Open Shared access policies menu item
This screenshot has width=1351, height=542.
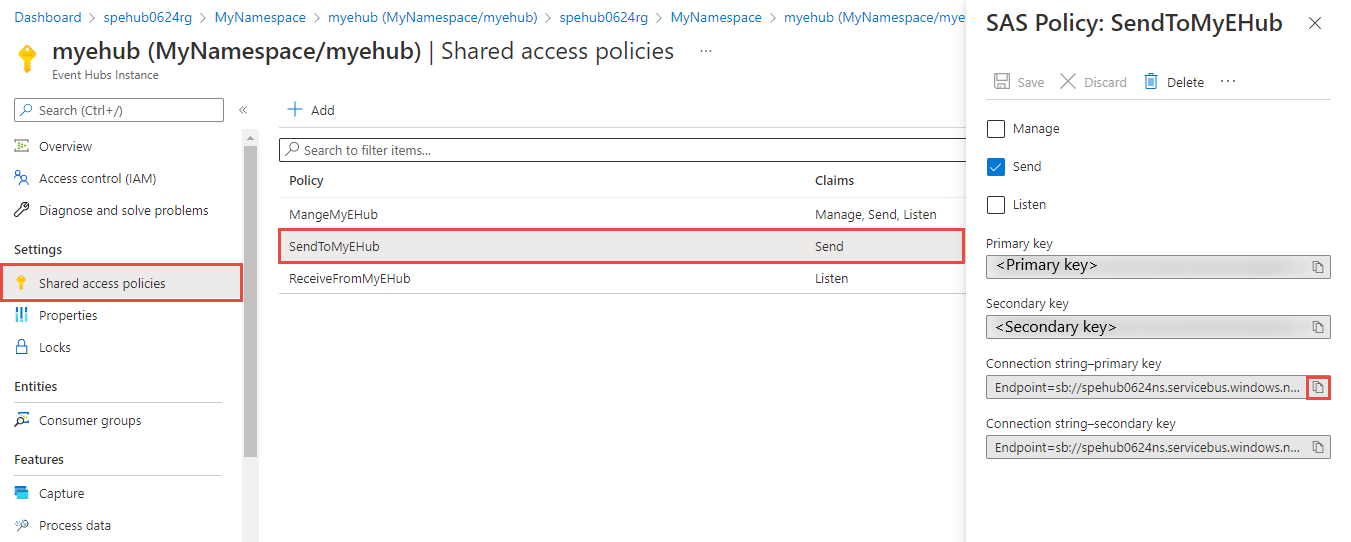click(102, 283)
